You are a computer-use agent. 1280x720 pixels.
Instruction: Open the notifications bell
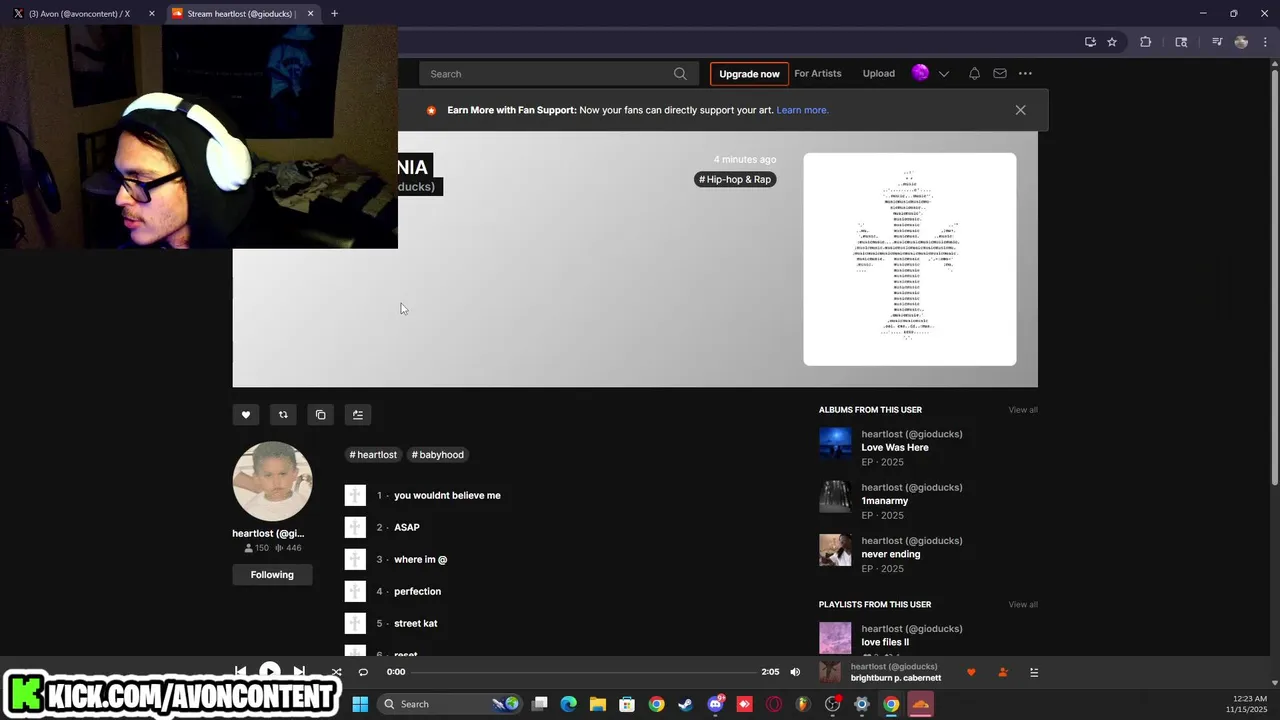coord(974,73)
